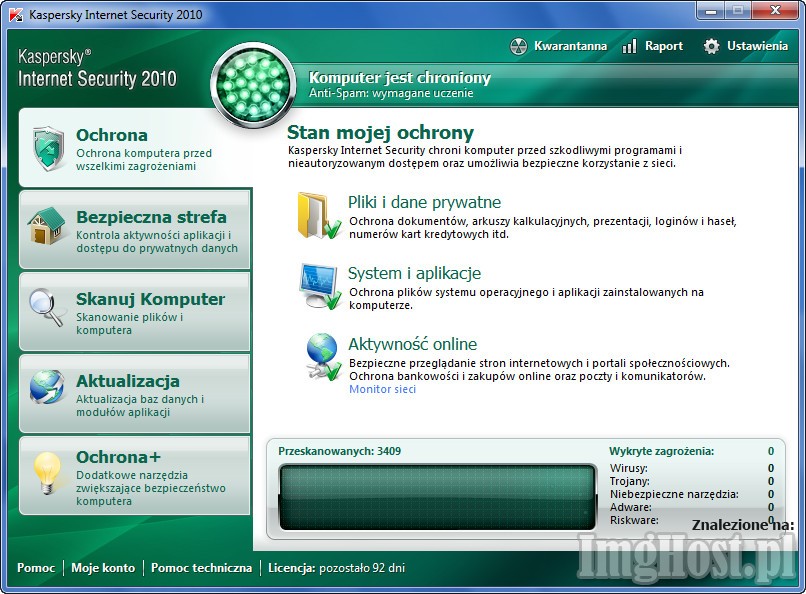Image resolution: width=806 pixels, height=594 pixels.
Task: Click the Raport bar chart icon
Action: [629, 46]
